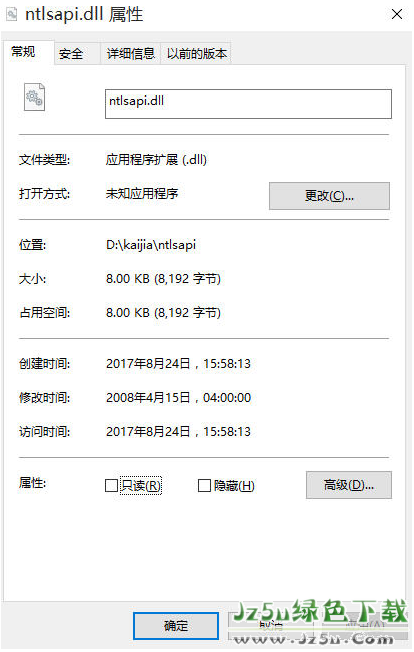Select the 以前的版本 tab
This screenshot has width=414, height=652.
(196, 54)
